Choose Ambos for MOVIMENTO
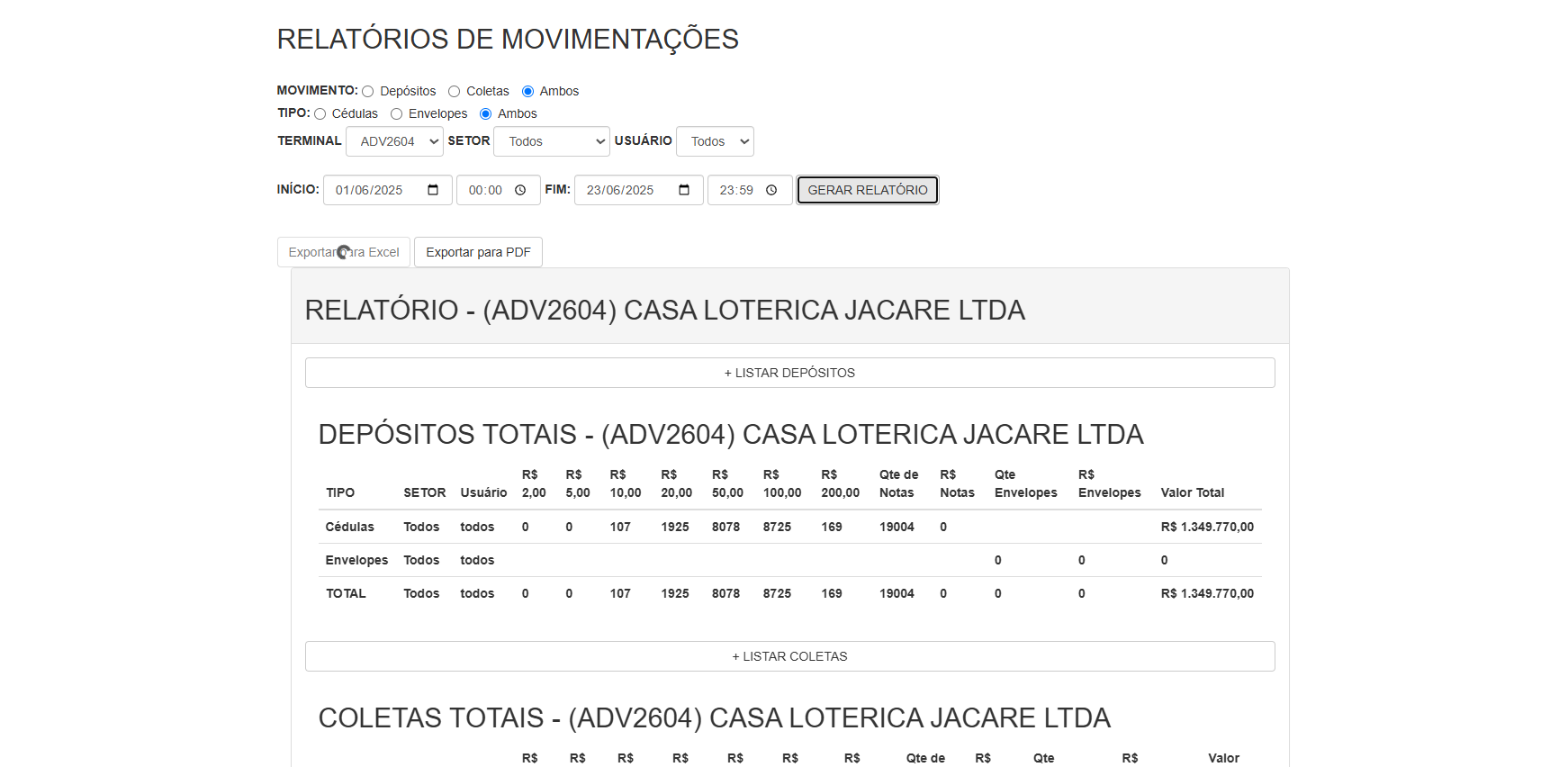Viewport: 1568px width, 767px height. point(527,92)
